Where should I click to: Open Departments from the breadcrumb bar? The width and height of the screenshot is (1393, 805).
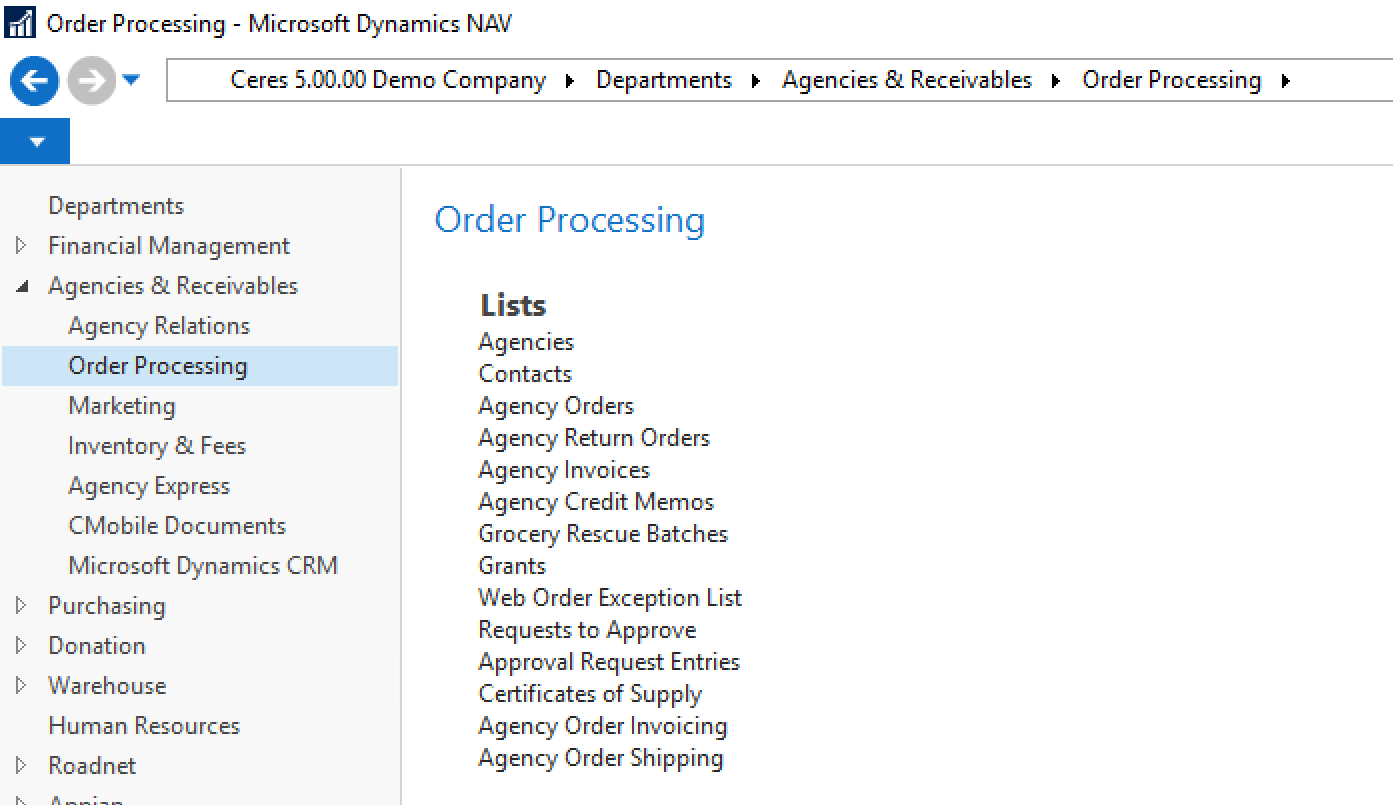pos(664,79)
